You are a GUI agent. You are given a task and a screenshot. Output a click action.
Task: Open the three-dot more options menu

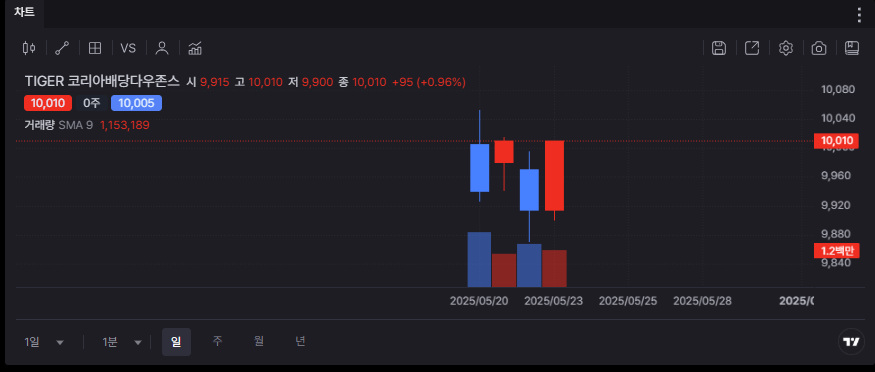pos(859,15)
